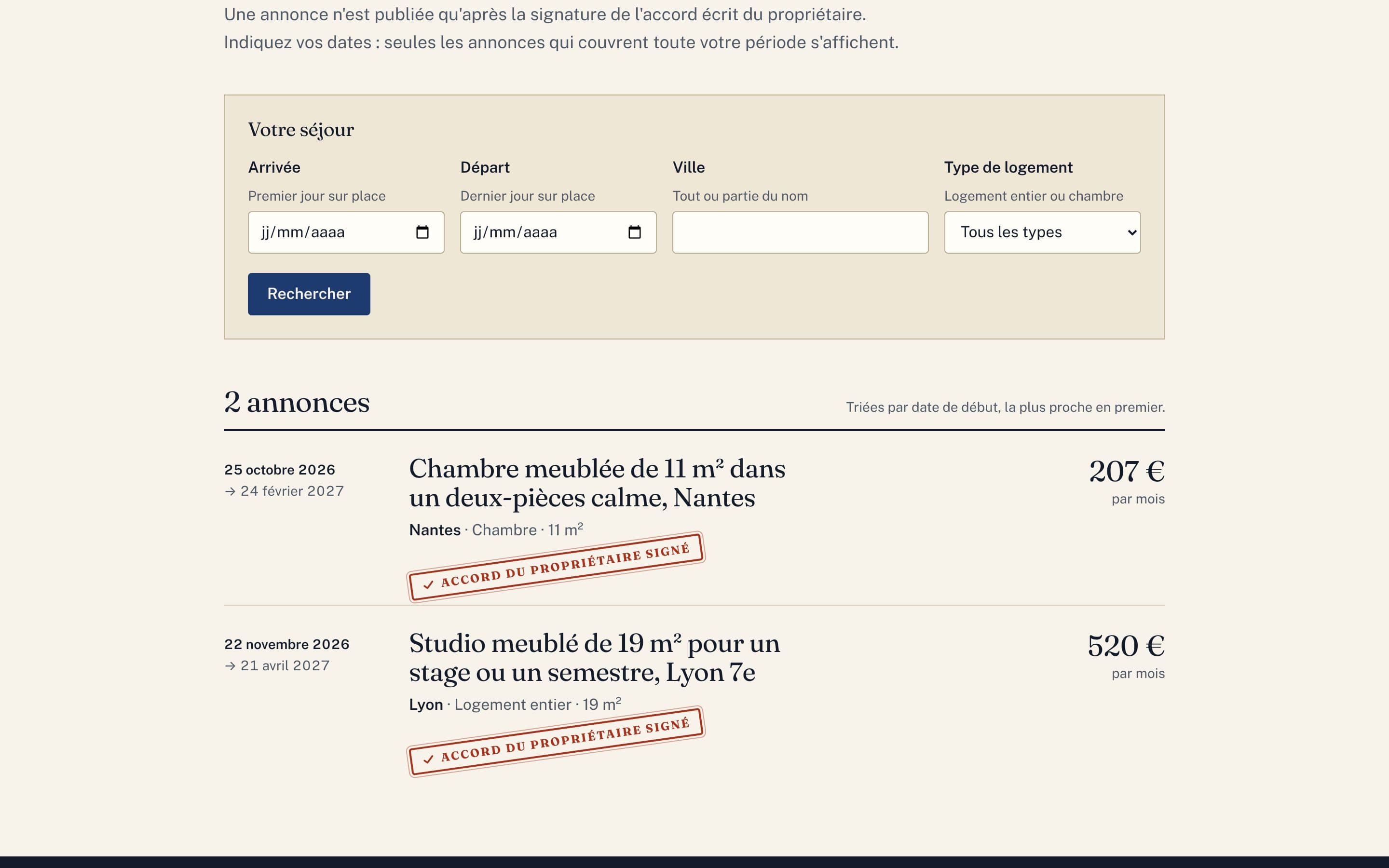Click the 'Logement entier ou chambre' hint
The width and height of the screenshot is (1389, 868).
(x=1033, y=196)
